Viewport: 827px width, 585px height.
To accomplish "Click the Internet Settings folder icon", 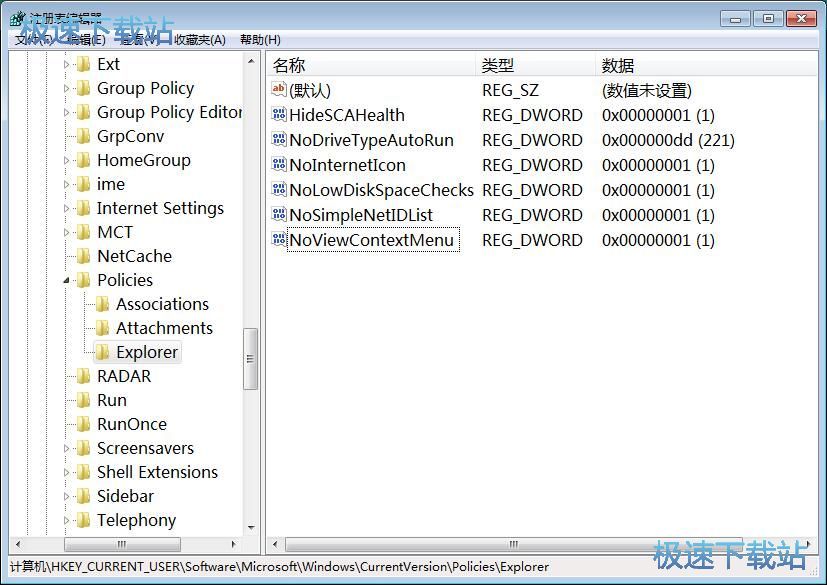I will pos(83,208).
